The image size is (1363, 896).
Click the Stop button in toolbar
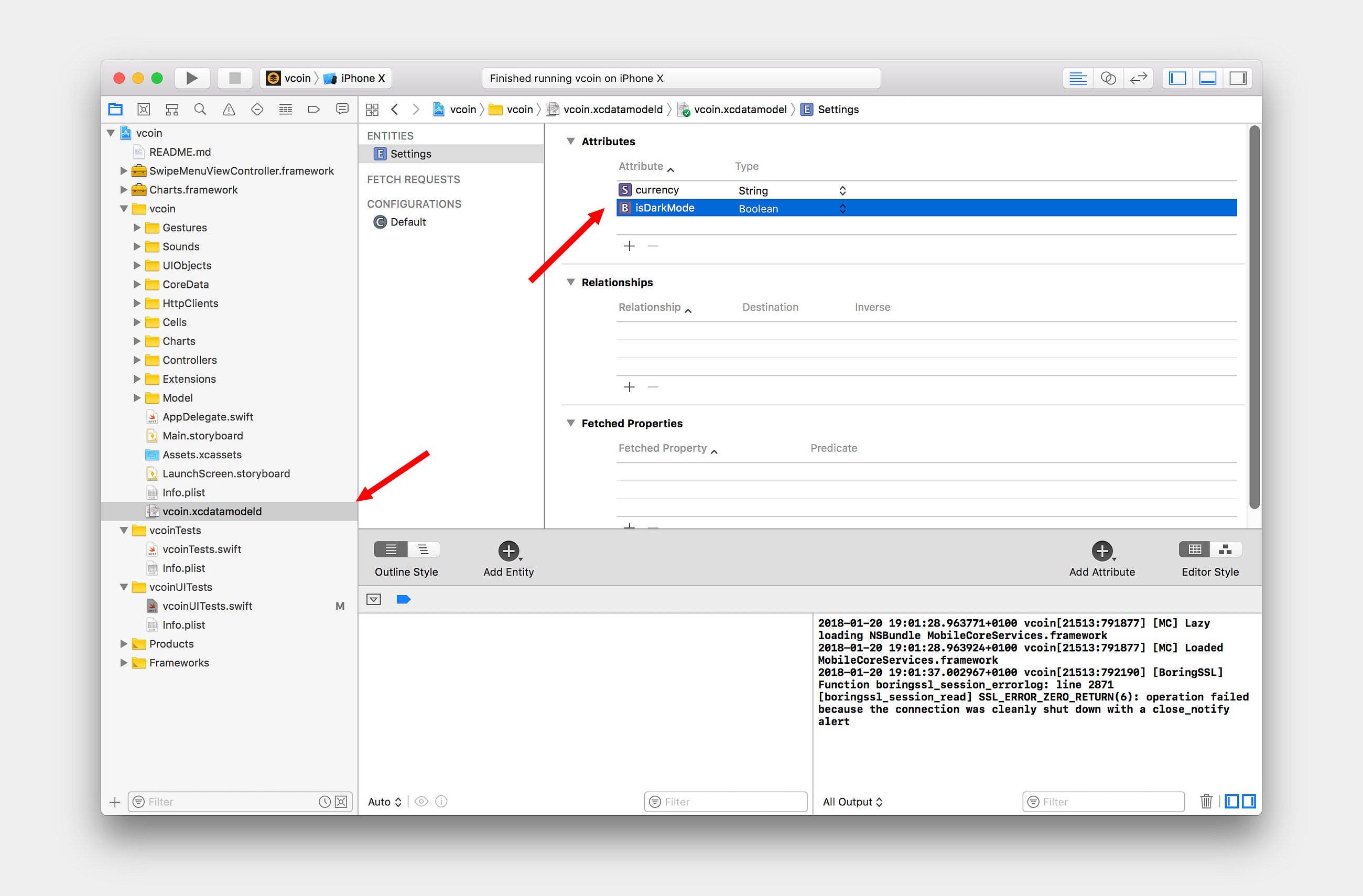[234, 78]
